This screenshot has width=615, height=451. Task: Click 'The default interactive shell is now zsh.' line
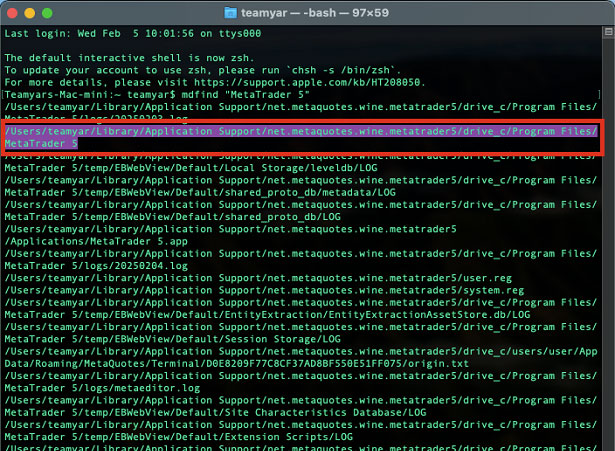click(x=129, y=58)
